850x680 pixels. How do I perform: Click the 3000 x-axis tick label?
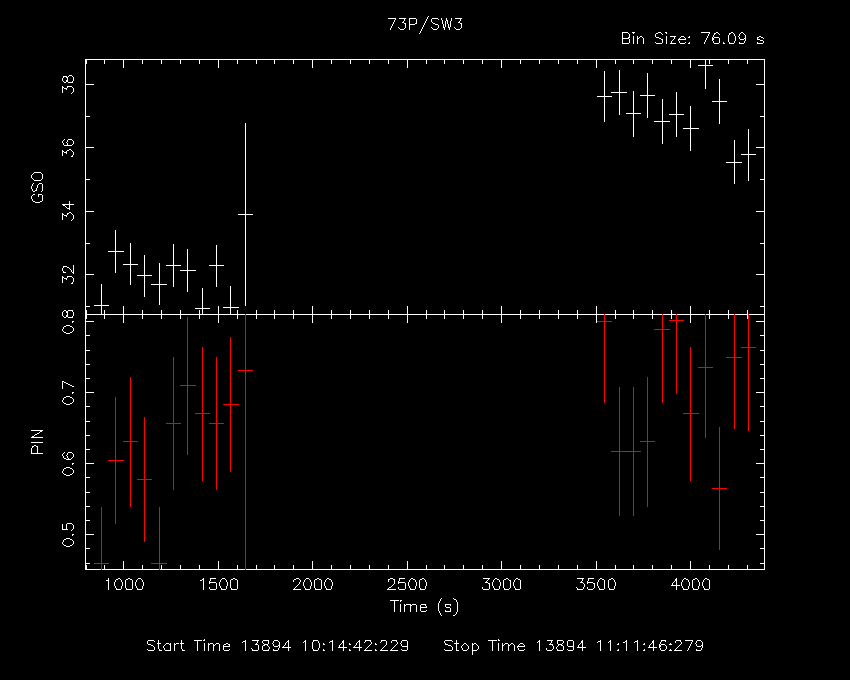501,585
